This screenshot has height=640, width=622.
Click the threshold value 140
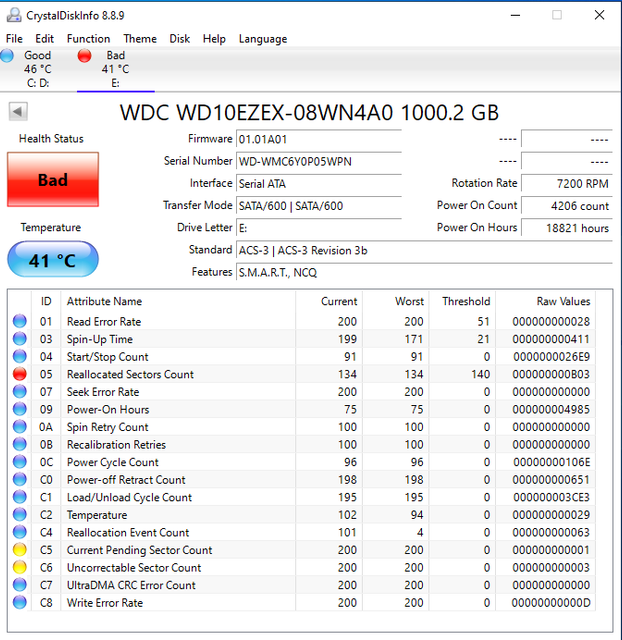tap(480, 374)
